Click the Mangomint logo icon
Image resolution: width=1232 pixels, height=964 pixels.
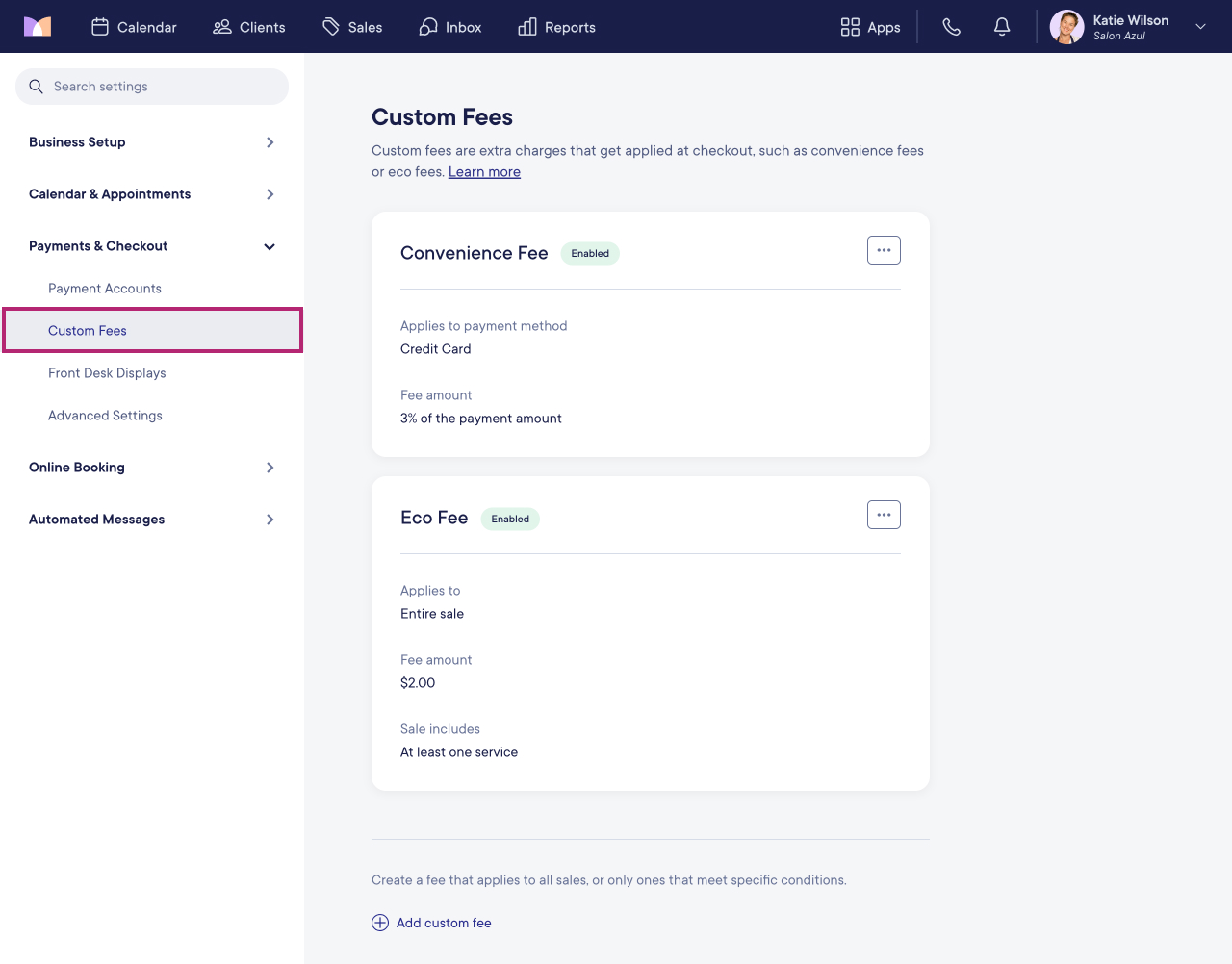click(38, 27)
